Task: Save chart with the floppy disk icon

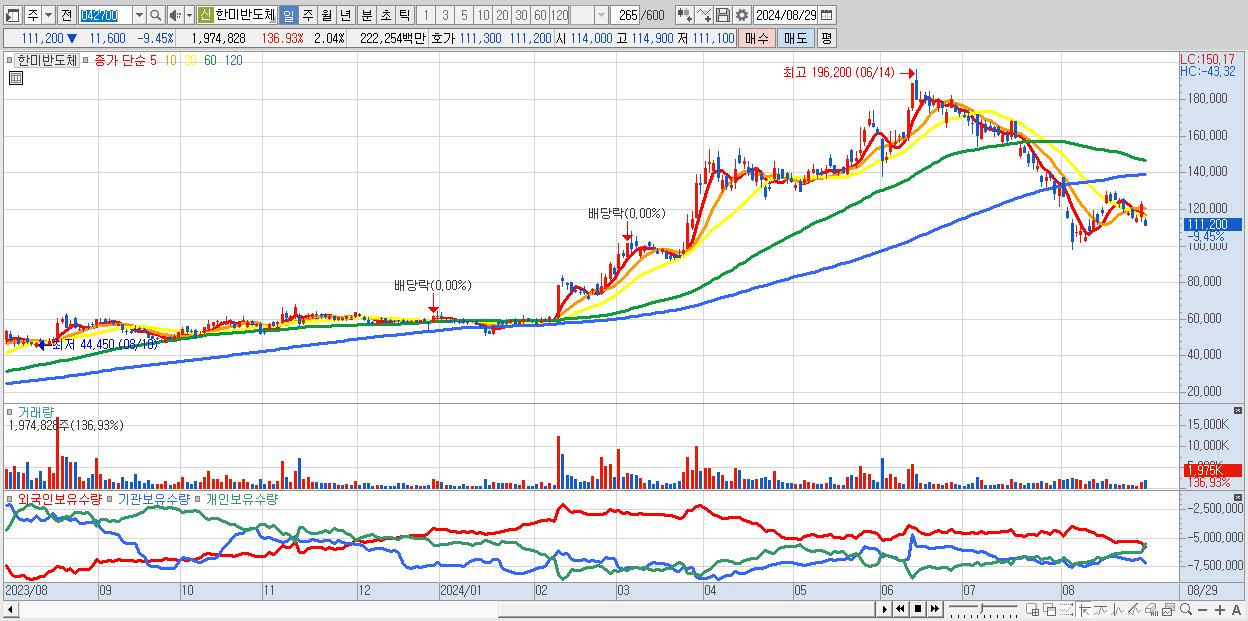Action: tap(723, 15)
